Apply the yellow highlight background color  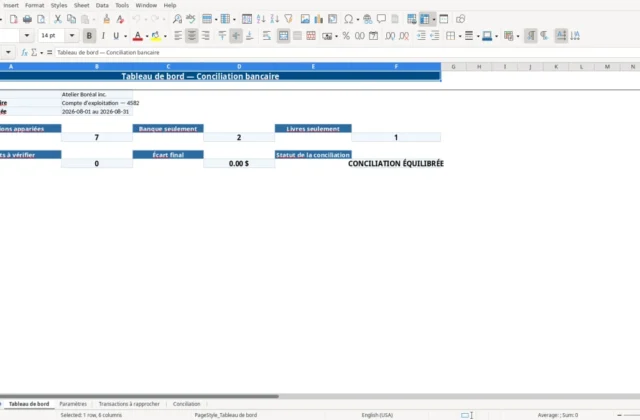click(x=156, y=36)
